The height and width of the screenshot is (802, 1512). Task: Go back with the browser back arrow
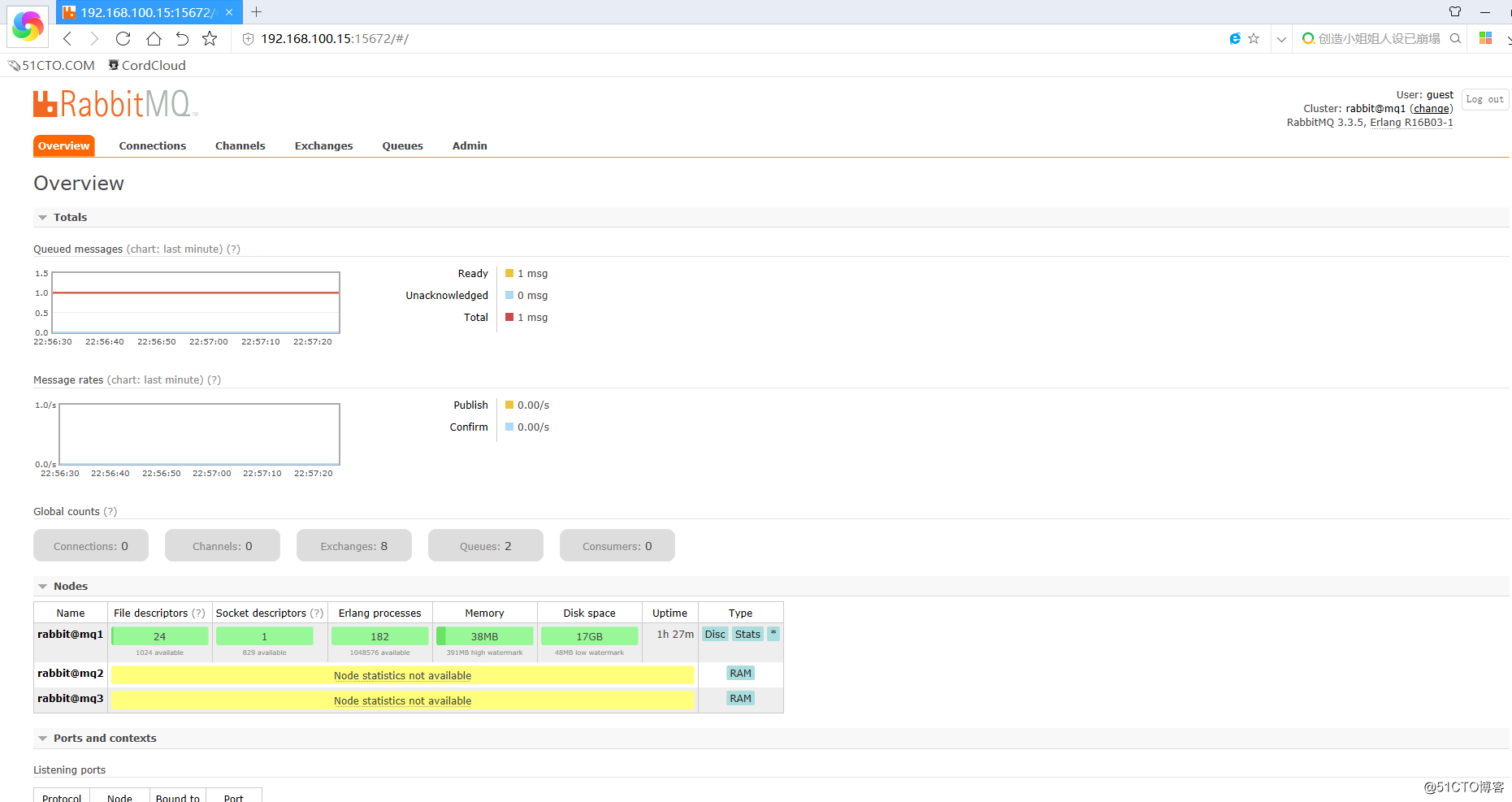[67, 38]
